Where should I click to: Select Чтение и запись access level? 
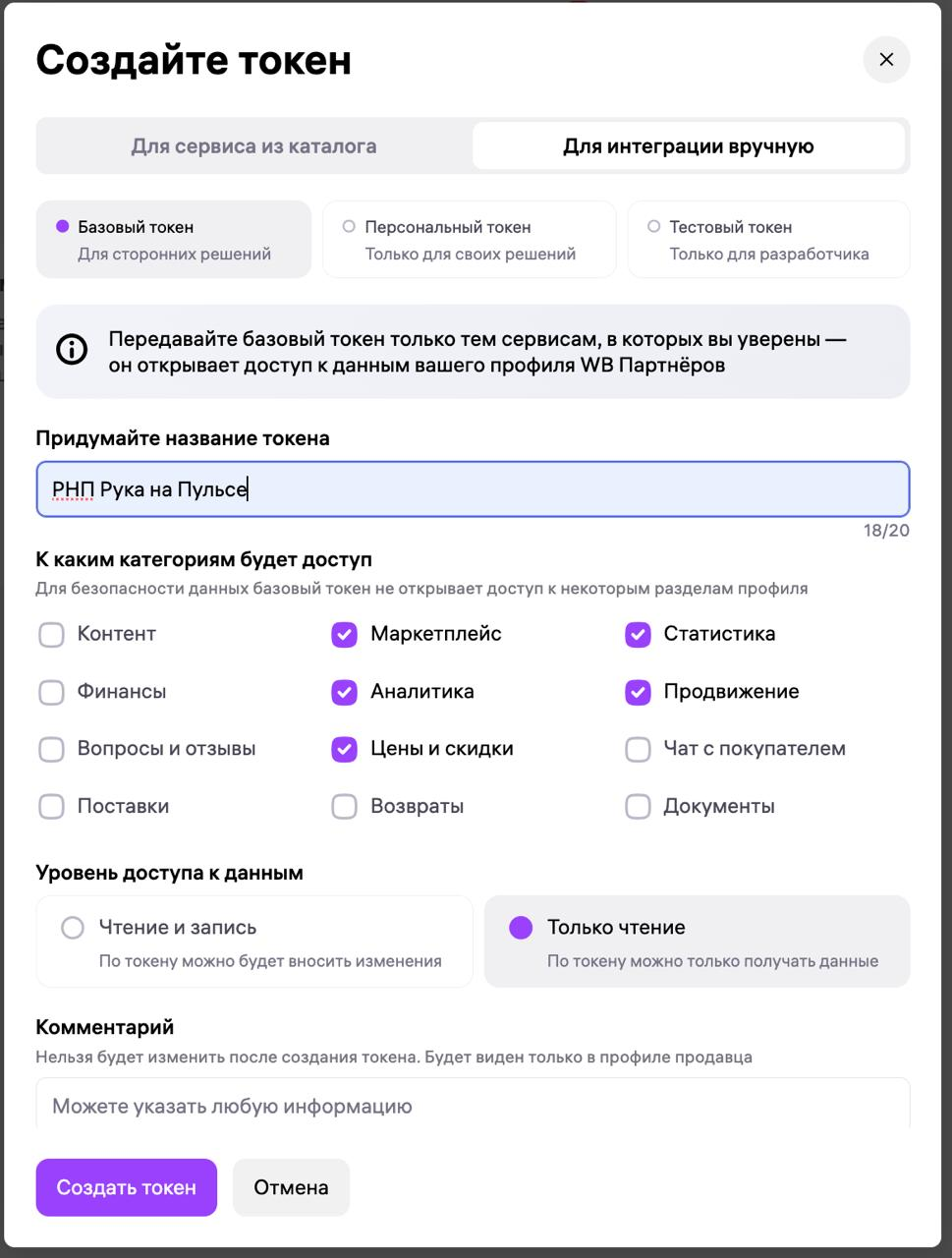point(254,942)
